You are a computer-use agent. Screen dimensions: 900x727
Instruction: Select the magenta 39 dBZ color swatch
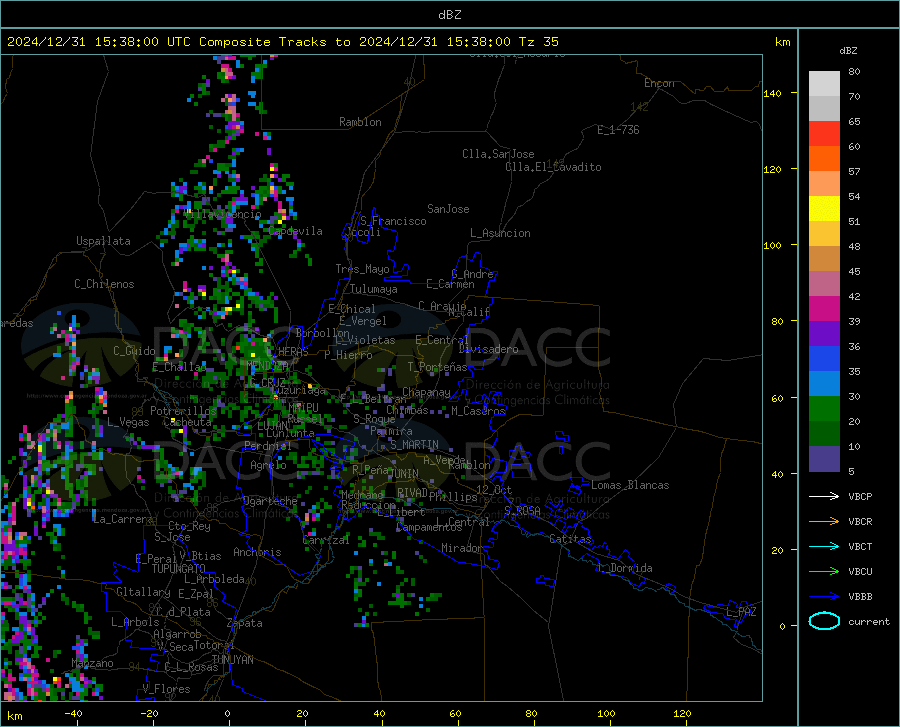824,309
